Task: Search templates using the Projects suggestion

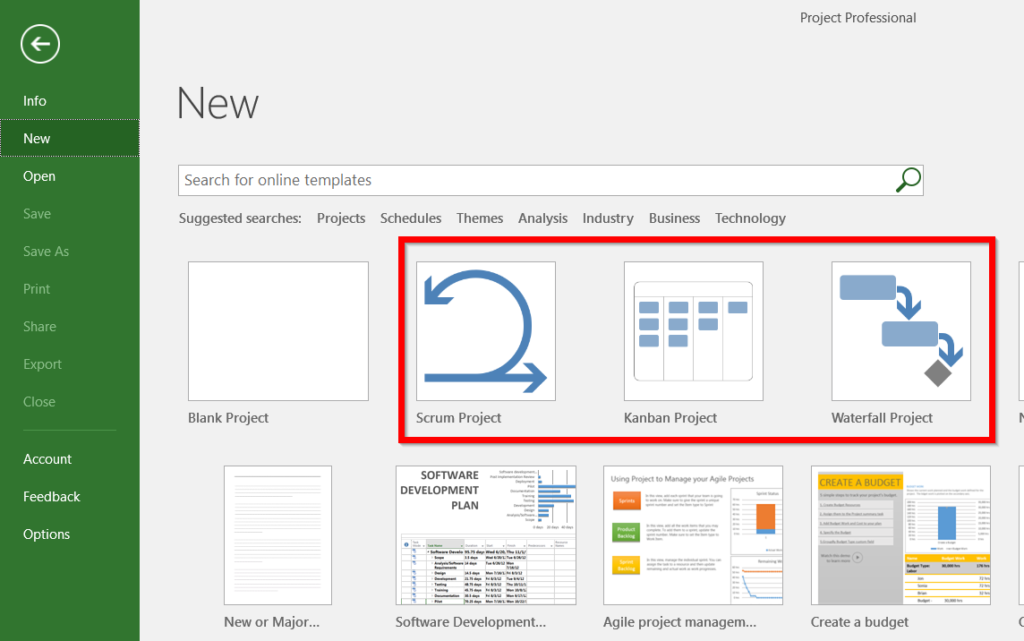Action: (x=341, y=218)
